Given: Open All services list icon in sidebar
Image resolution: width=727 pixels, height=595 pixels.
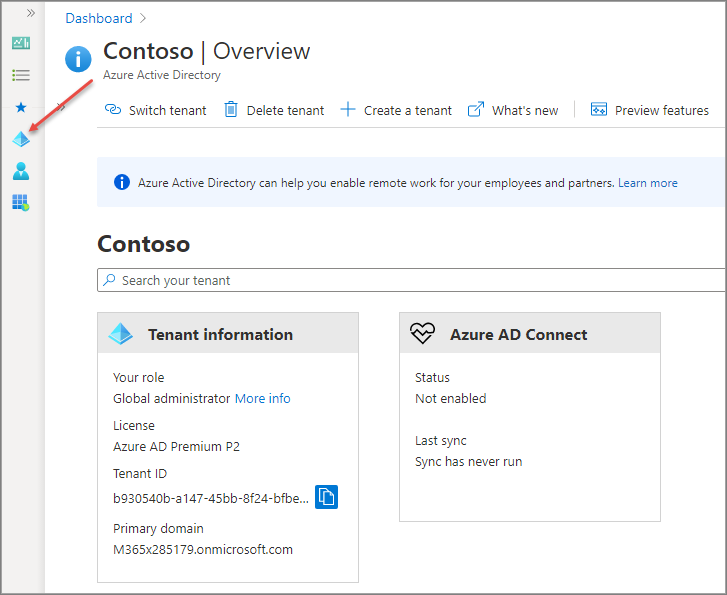Looking at the screenshot, I should click(21, 75).
